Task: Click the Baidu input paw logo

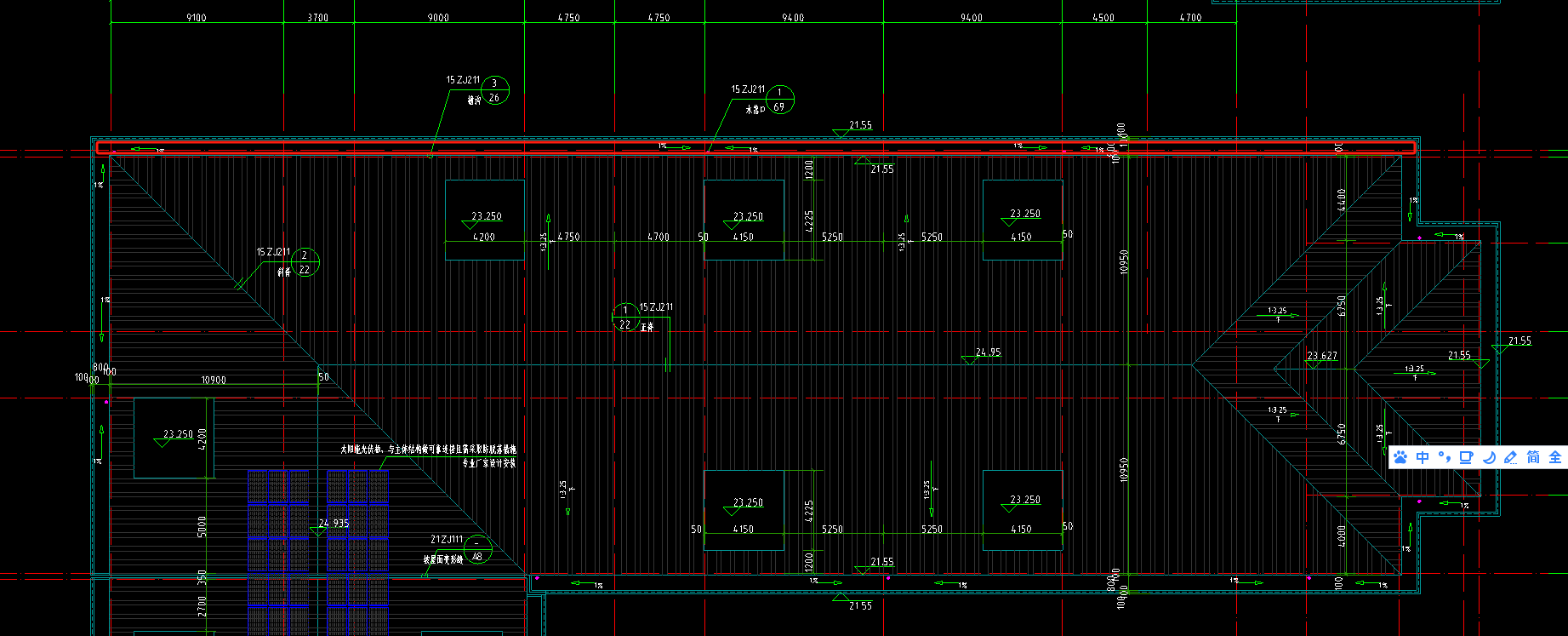Action: coord(1400,457)
